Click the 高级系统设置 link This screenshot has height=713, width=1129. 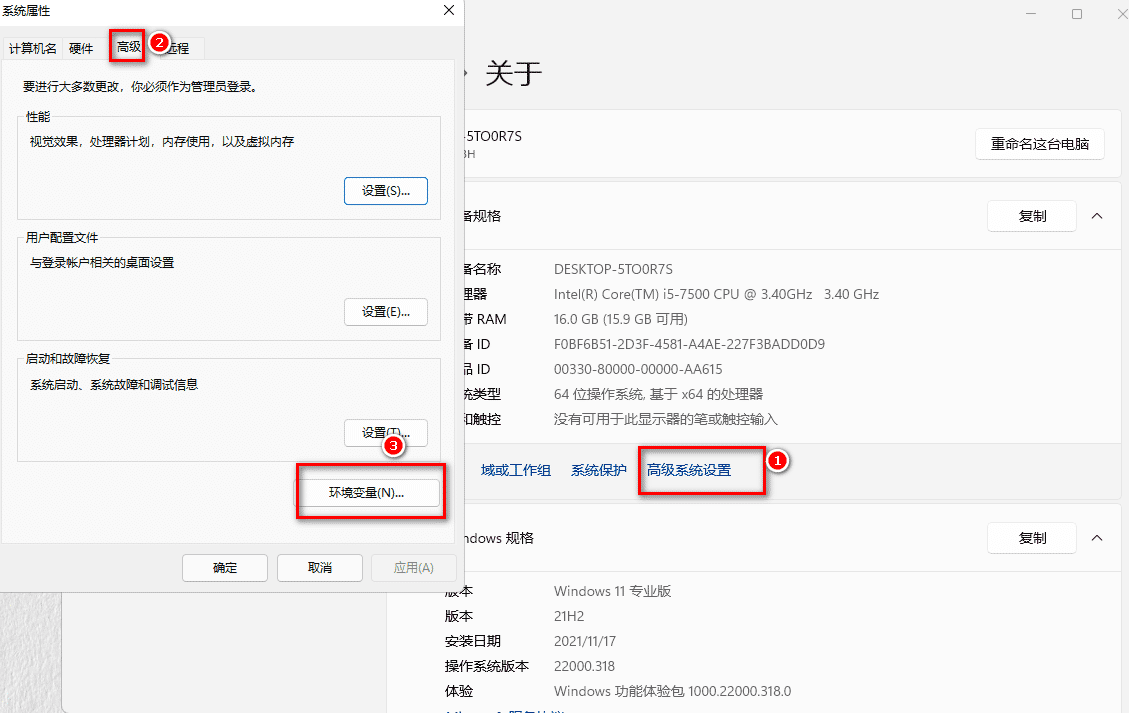click(689, 470)
